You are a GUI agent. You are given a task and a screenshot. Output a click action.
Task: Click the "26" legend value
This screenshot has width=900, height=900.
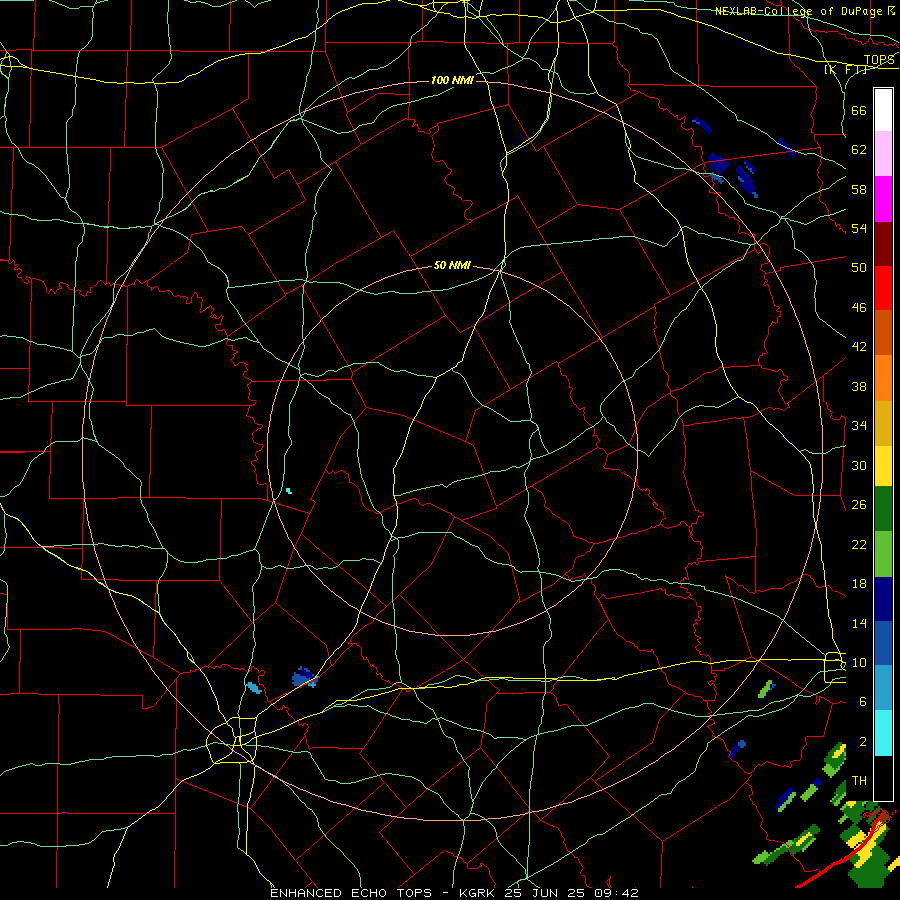[x=859, y=505]
